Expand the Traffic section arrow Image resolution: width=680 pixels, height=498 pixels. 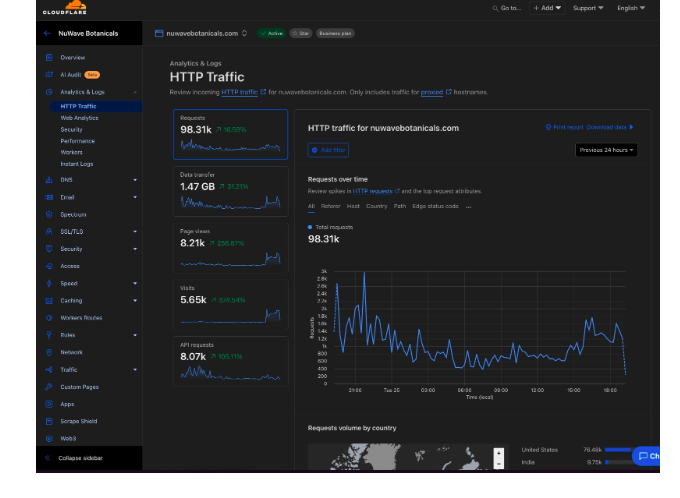(x=135, y=370)
